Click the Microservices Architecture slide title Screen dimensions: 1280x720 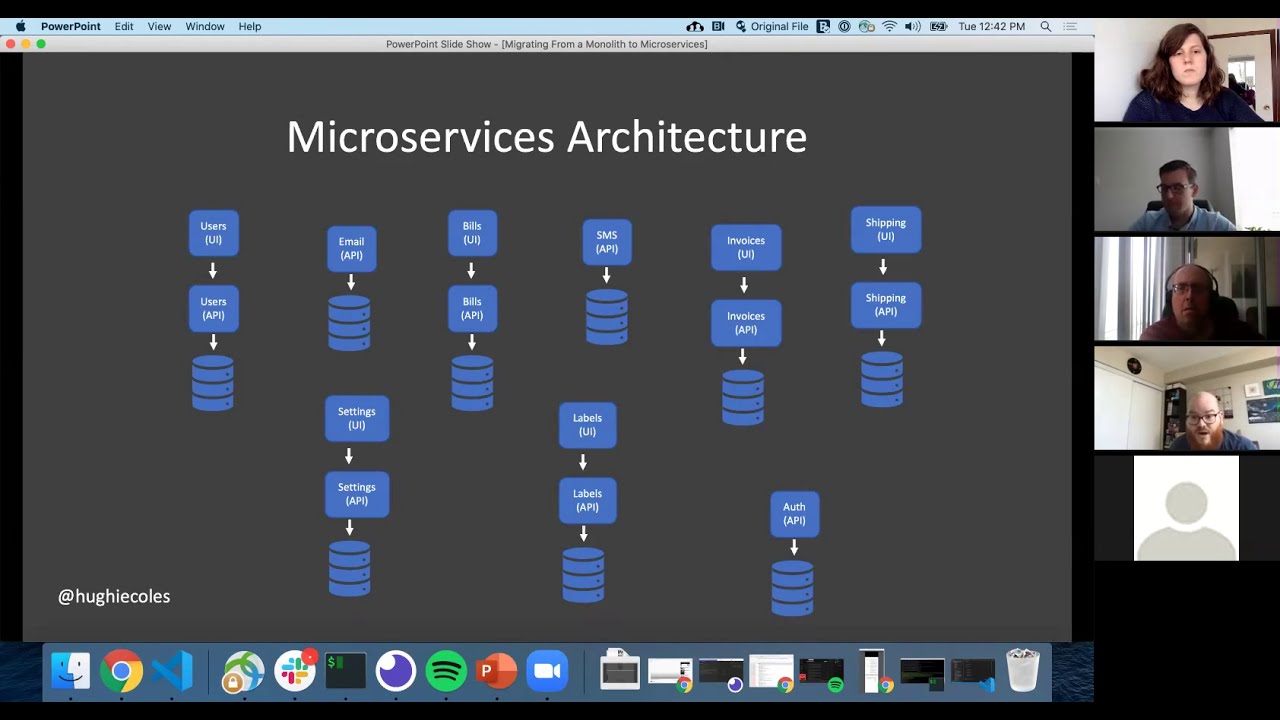pyautogui.click(x=547, y=137)
